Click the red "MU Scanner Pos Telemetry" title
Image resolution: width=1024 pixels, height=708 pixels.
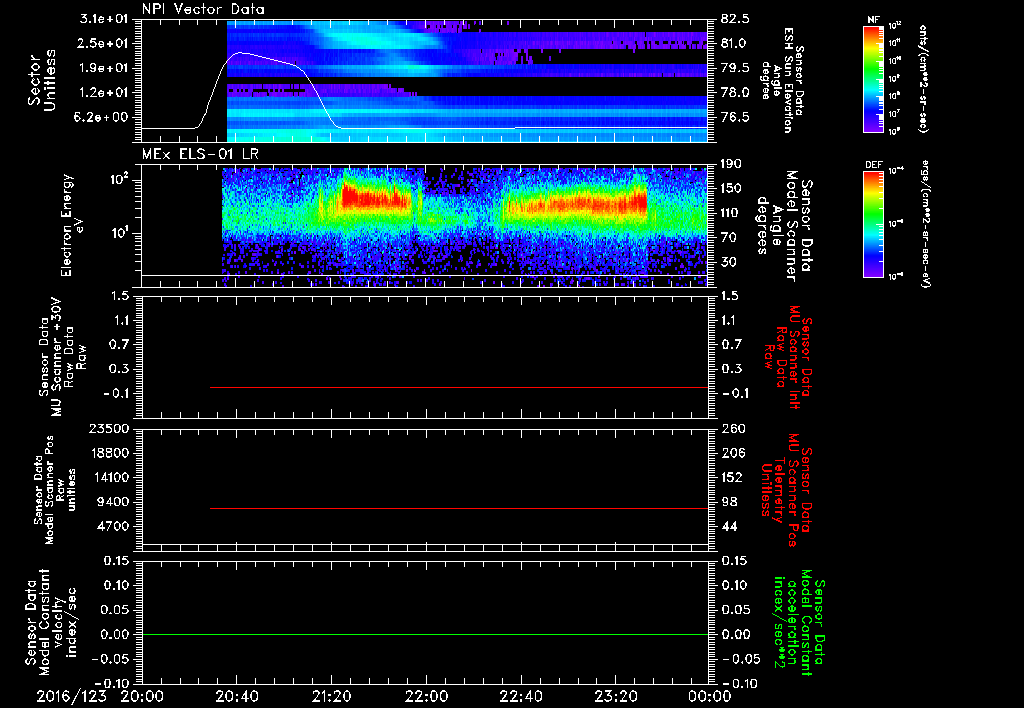point(786,490)
